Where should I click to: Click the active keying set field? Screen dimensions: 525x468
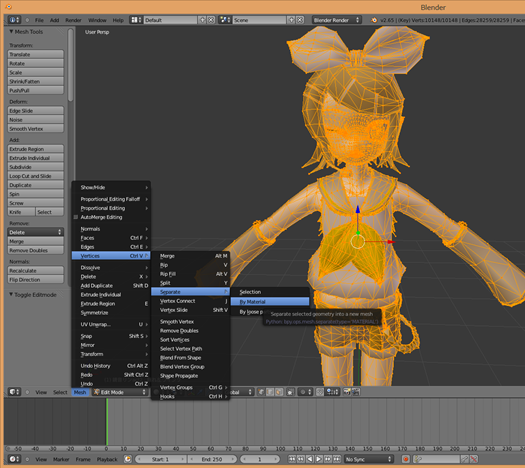pyautogui.click(x=437, y=459)
